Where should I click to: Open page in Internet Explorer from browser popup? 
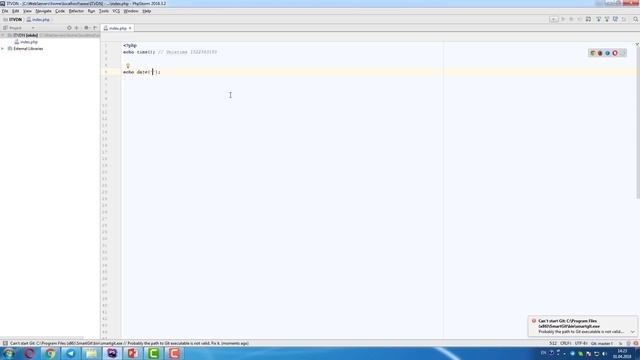click(x=607, y=53)
